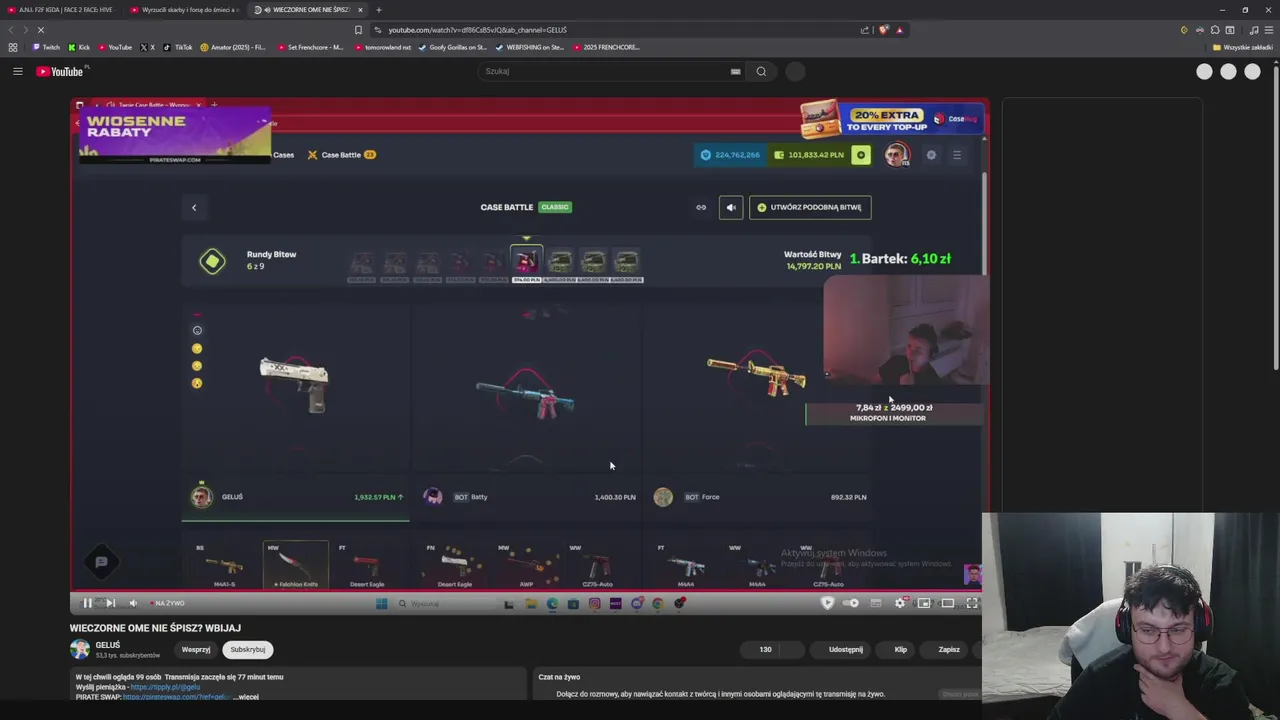Click the 'Wesprzyj' join button
Image resolution: width=1280 pixels, height=720 pixels.
click(196, 649)
